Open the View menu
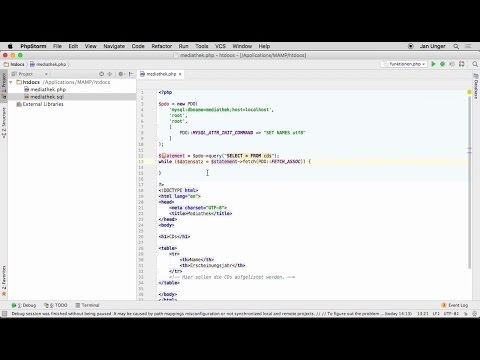The height and width of the screenshot is (360, 480). click(x=91, y=46)
